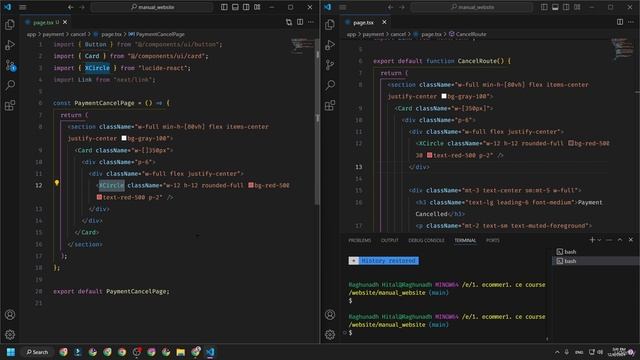Screen dimensions: 640x360
Task: Open bg-gray-100 color swatch in left editor
Action: pos(124,138)
